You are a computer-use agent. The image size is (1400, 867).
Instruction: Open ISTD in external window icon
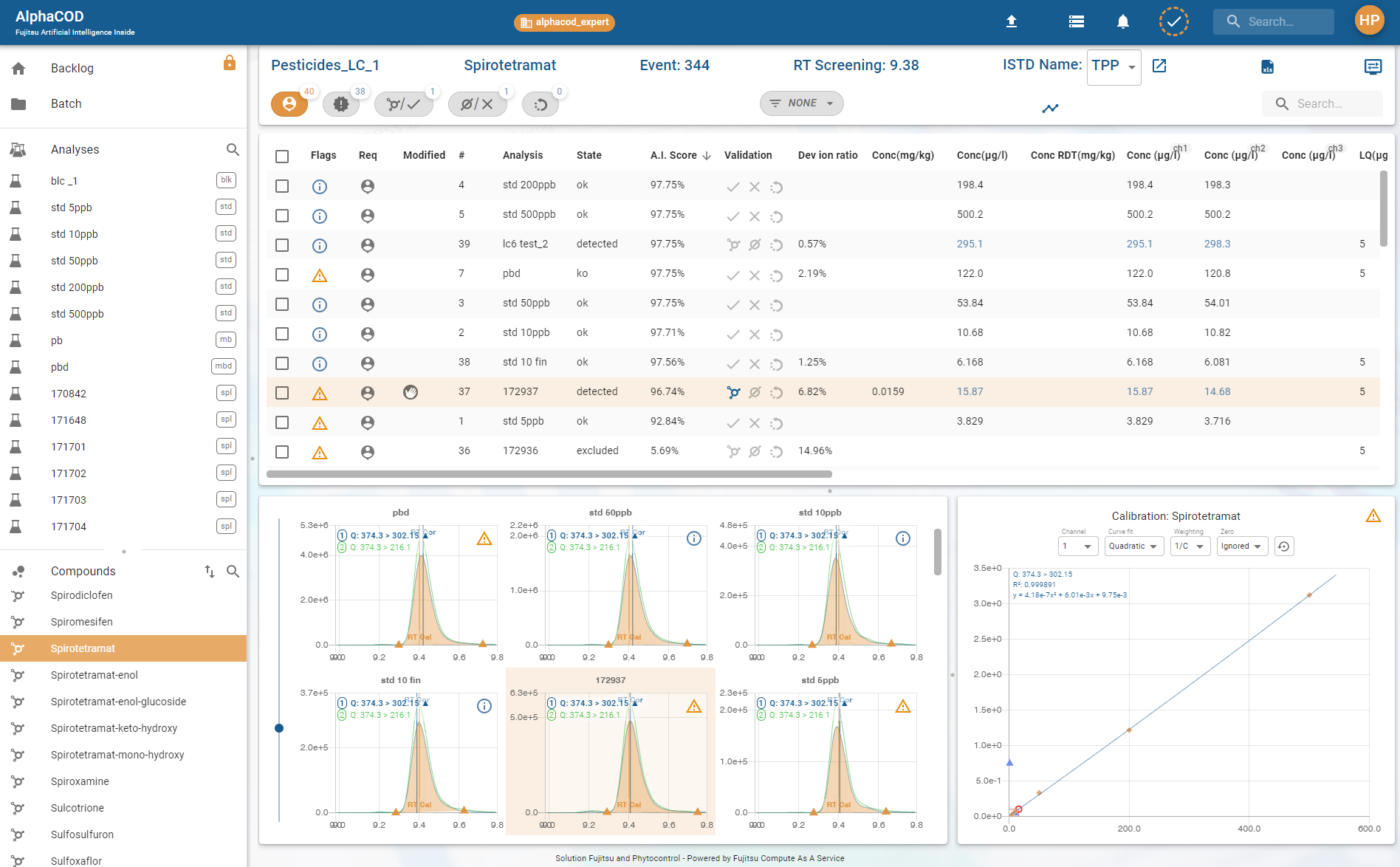pos(1159,66)
